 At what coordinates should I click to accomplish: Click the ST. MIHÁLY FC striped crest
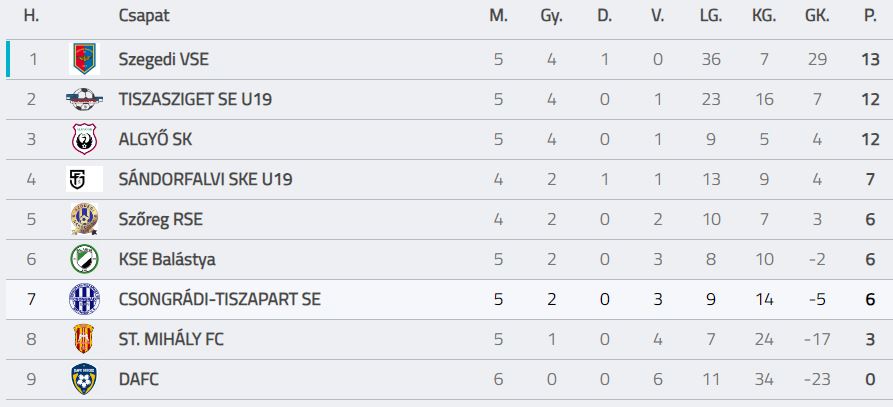click(84, 339)
